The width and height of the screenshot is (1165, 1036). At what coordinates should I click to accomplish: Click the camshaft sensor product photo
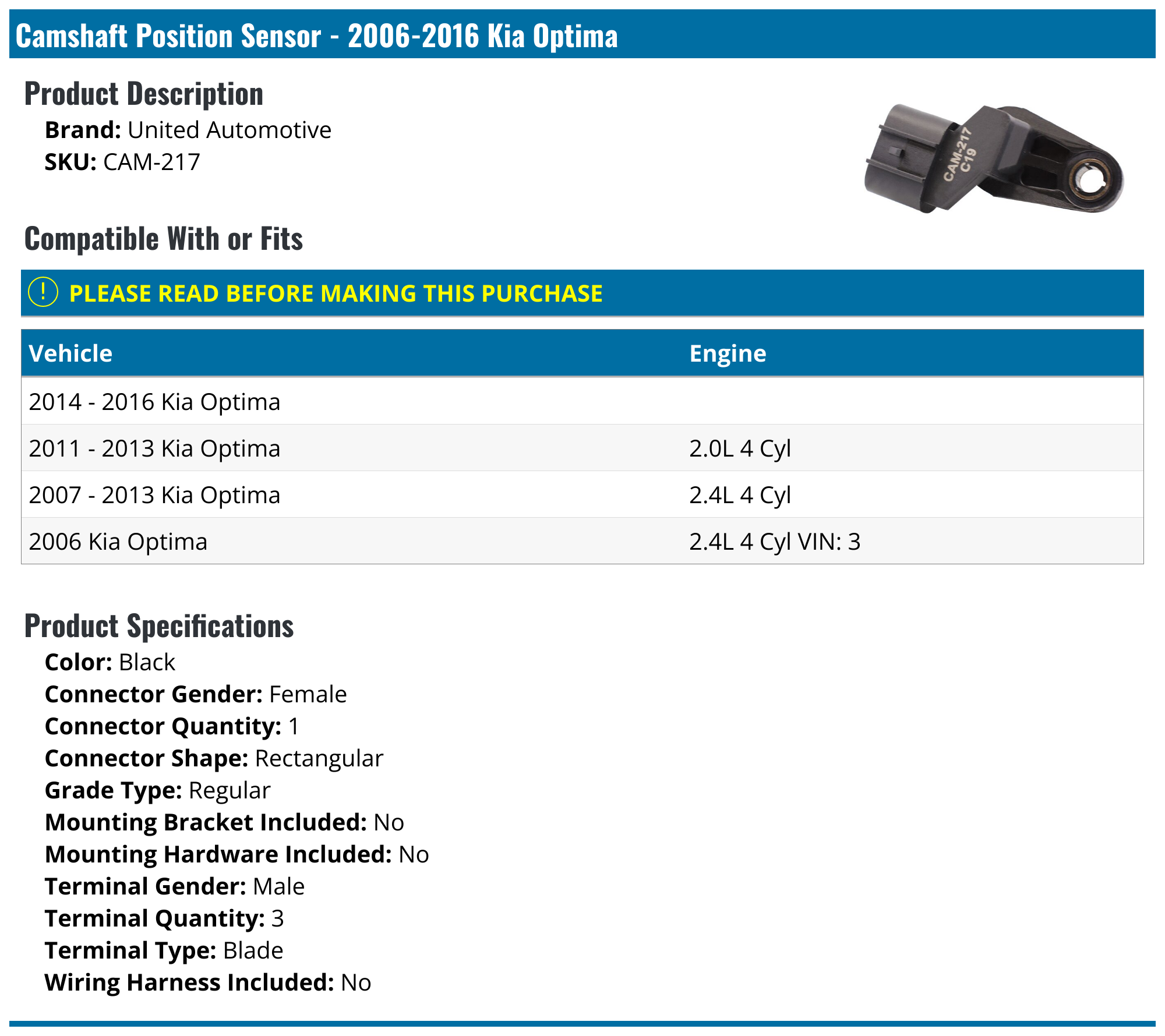(x=994, y=158)
